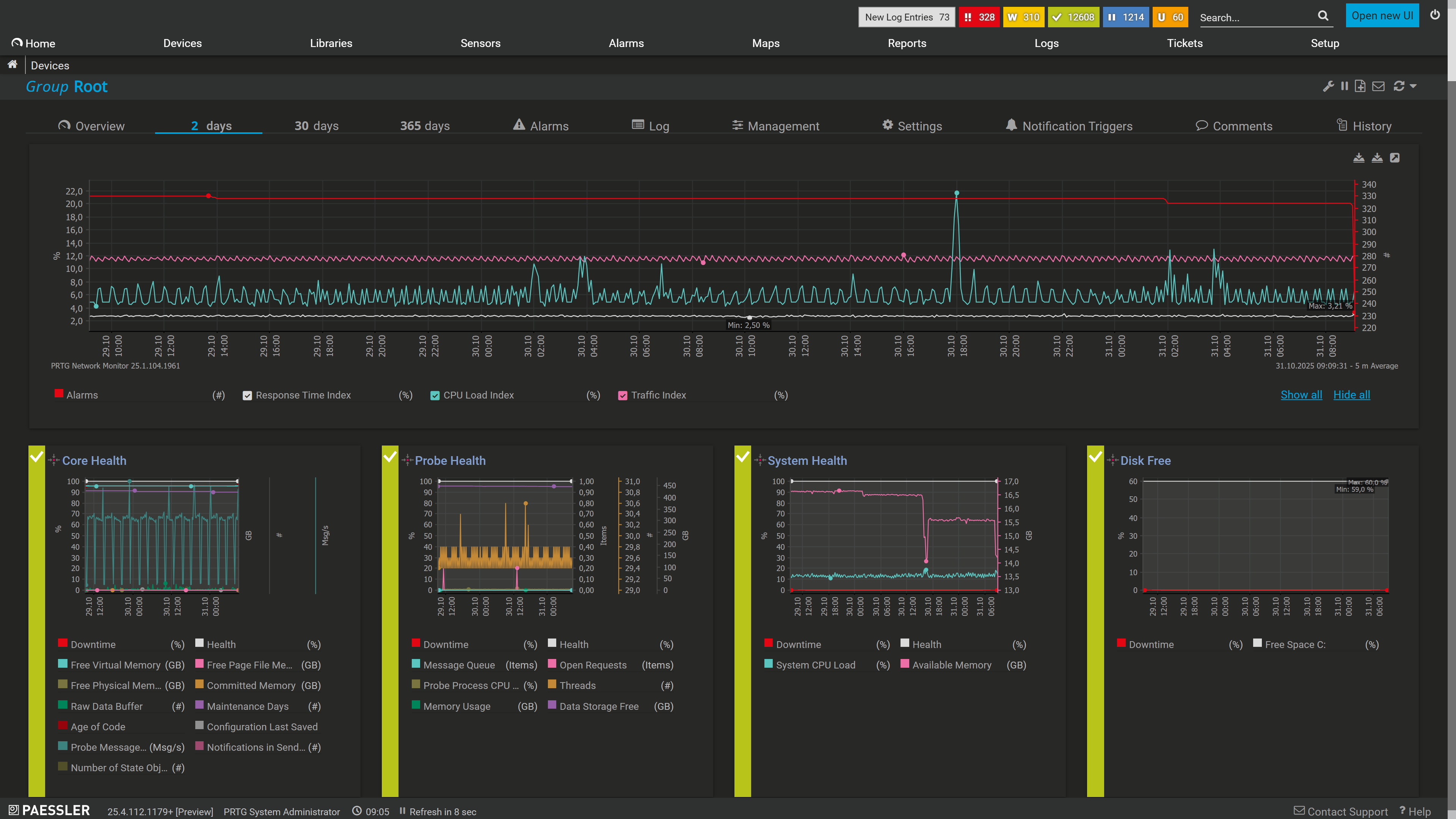Image resolution: width=1456 pixels, height=819 pixels.
Task: Click the wrench settings icon in Root header
Action: pyautogui.click(x=1328, y=86)
